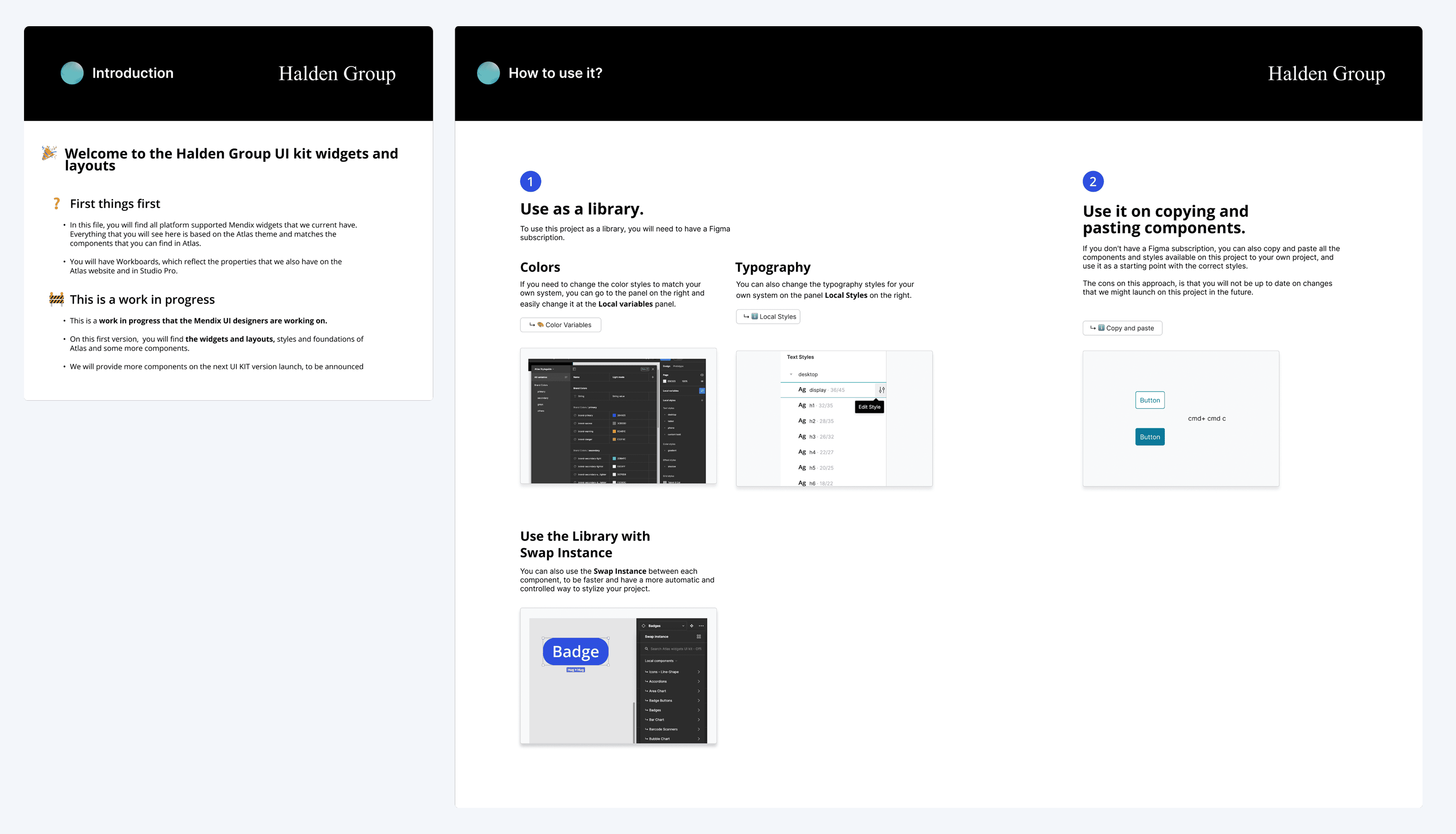Click the cmd+ cmd c text
Image resolution: width=1456 pixels, height=834 pixels.
1207,419
